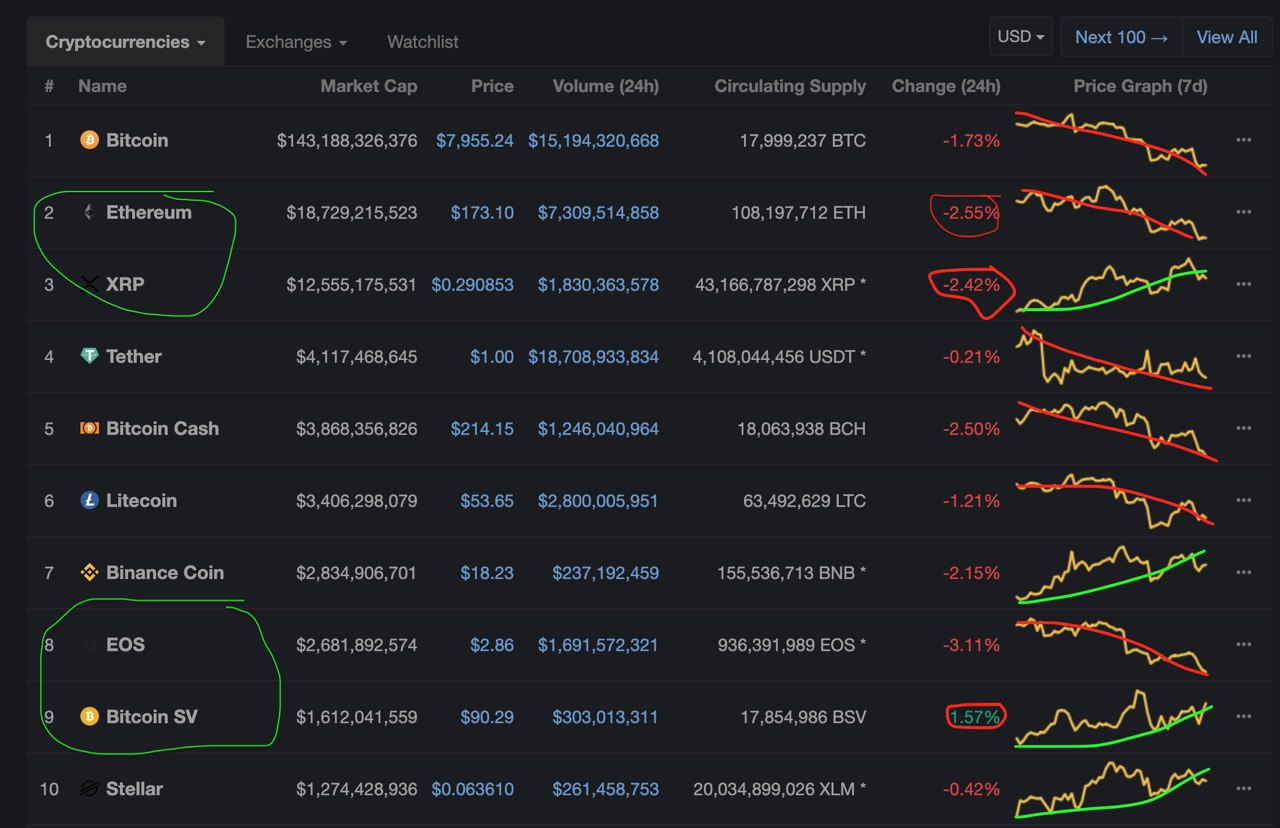
Task: Open the Tether name link
Action: click(x=134, y=356)
